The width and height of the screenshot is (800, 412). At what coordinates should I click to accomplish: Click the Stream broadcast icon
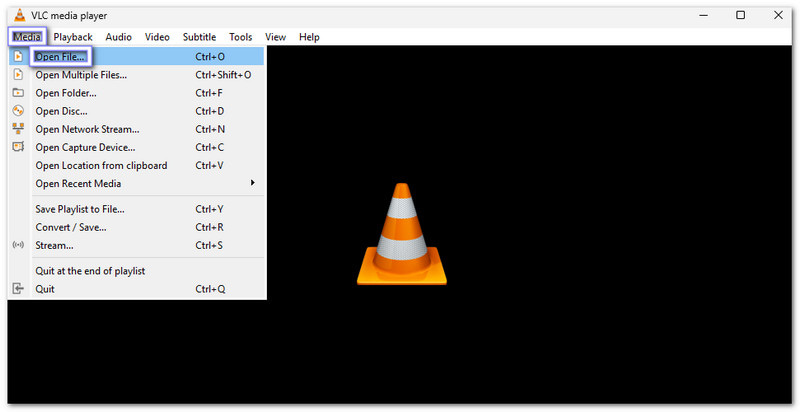tap(18, 245)
